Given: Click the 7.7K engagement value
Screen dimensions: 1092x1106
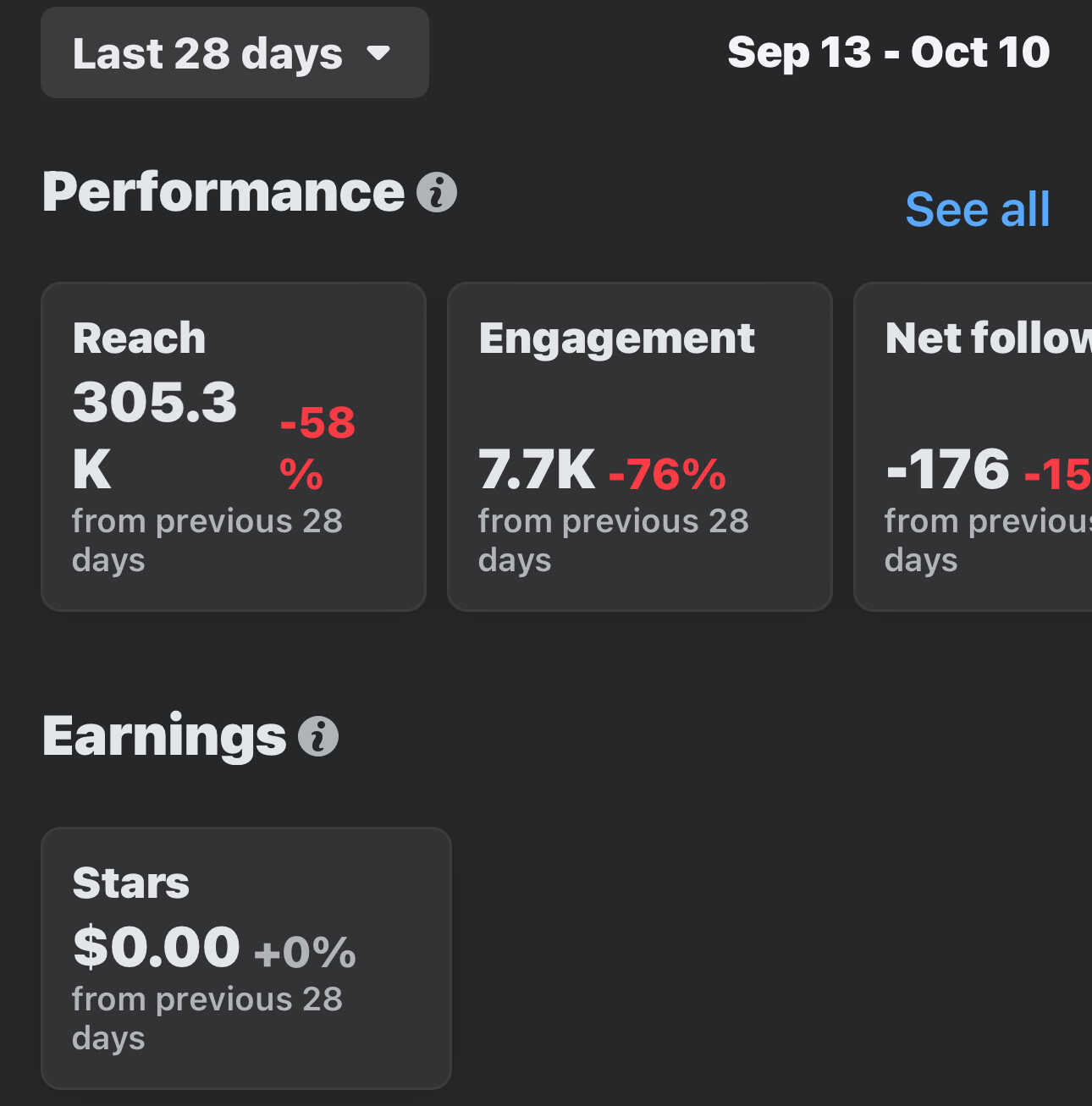Looking at the screenshot, I should [x=537, y=470].
